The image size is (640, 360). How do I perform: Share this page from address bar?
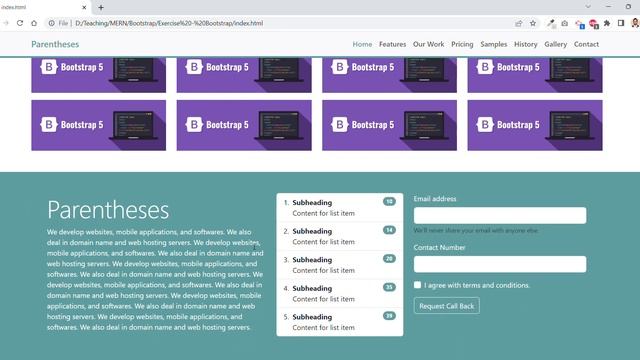(x=519, y=23)
